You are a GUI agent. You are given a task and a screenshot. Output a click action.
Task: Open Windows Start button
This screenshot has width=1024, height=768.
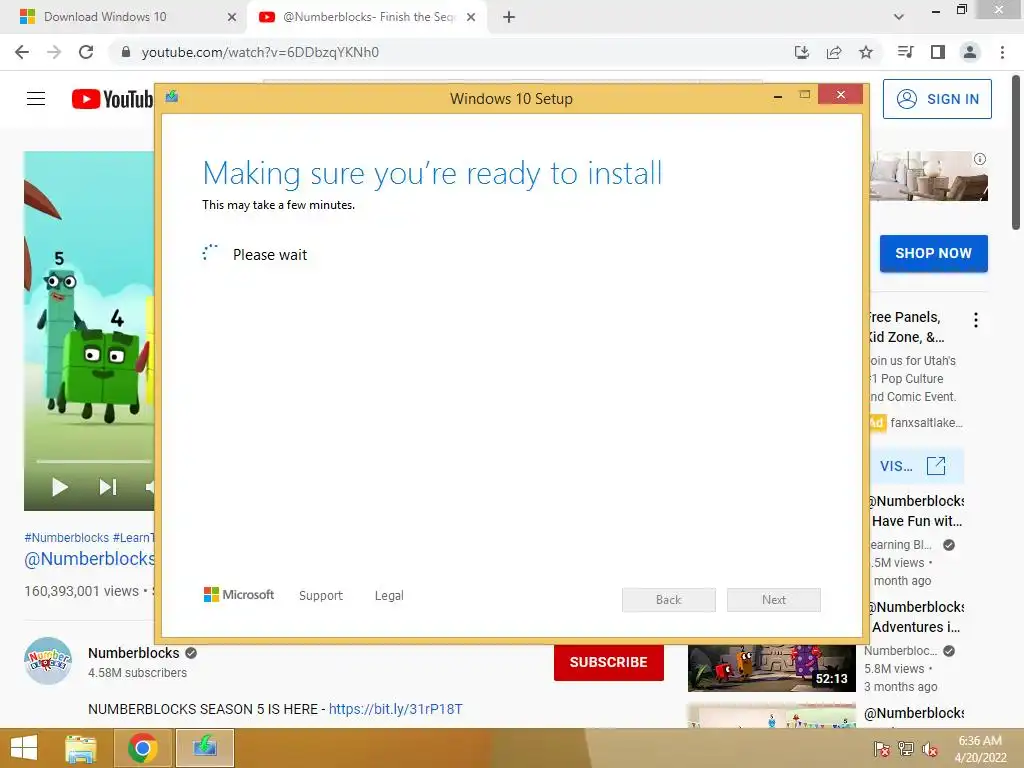click(24, 748)
